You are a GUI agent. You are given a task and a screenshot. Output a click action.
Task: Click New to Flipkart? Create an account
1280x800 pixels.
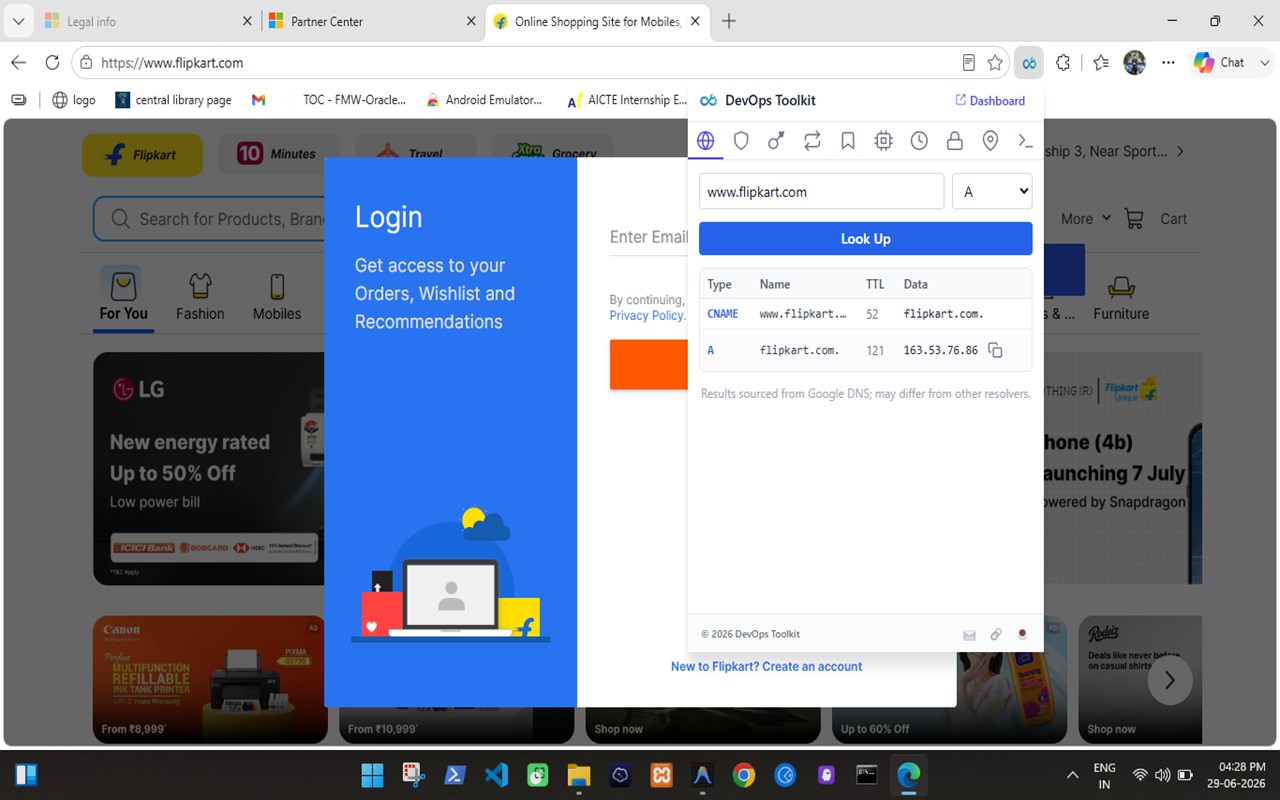(766, 667)
